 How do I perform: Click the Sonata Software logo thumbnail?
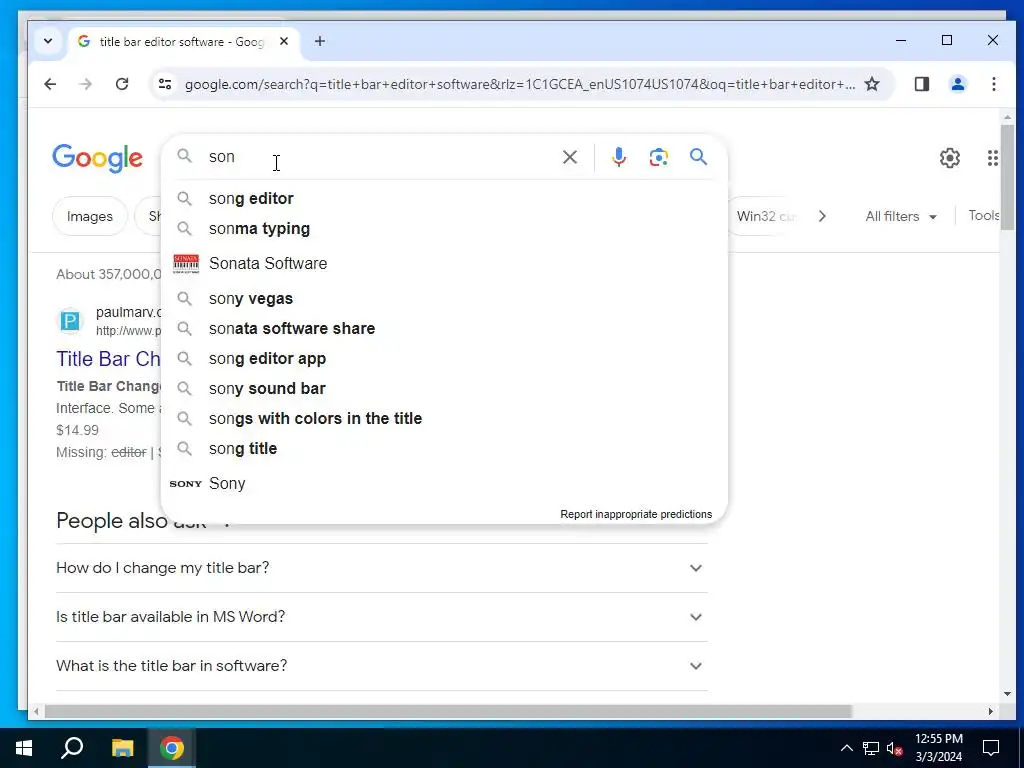pos(185,263)
